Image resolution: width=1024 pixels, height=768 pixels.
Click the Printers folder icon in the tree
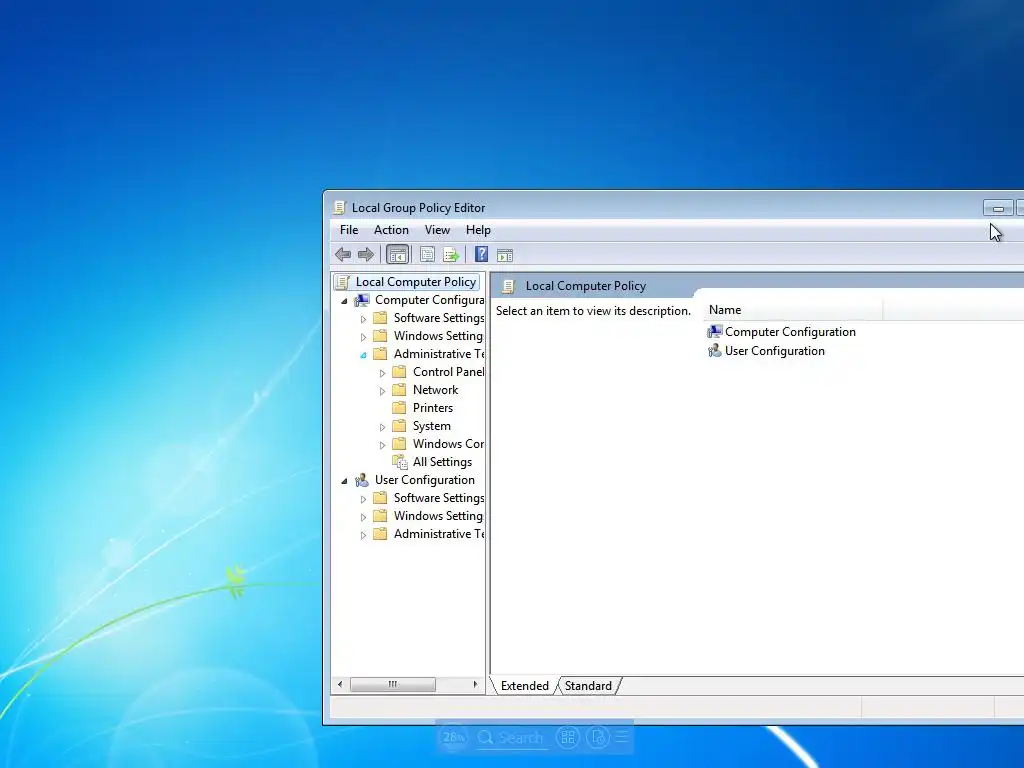(x=399, y=408)
